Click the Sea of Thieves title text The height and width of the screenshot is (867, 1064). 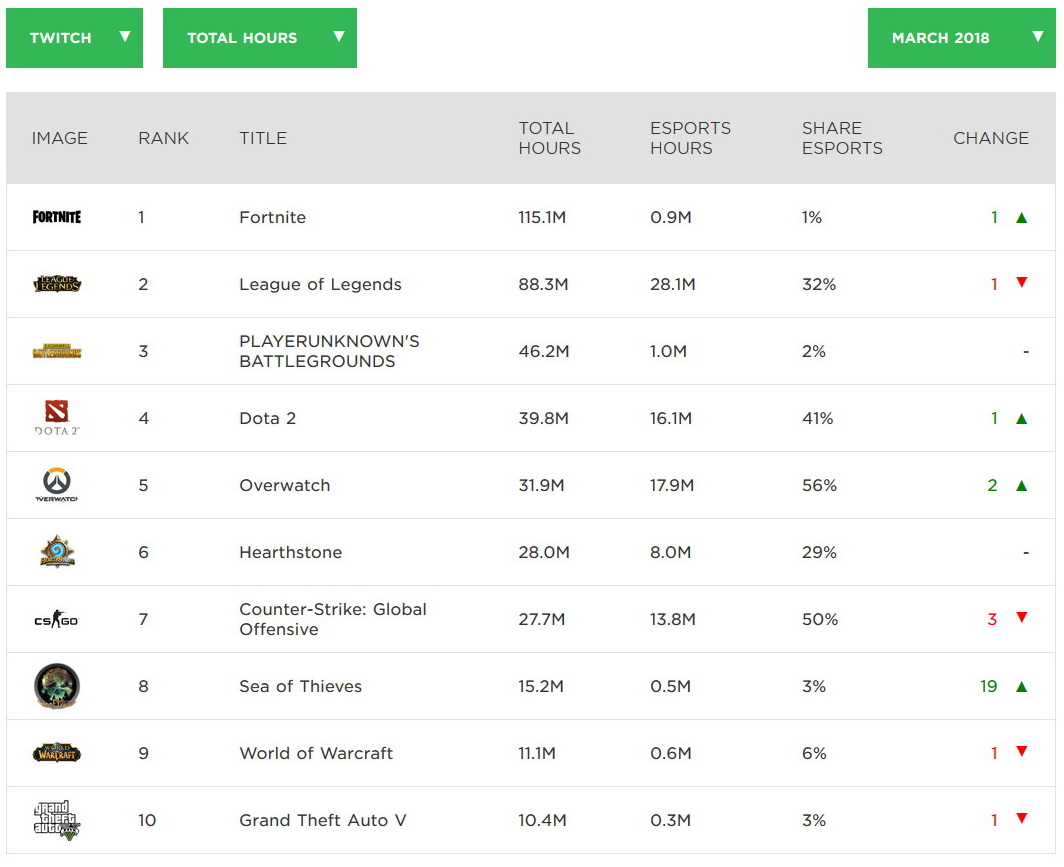tap(301, 686)
